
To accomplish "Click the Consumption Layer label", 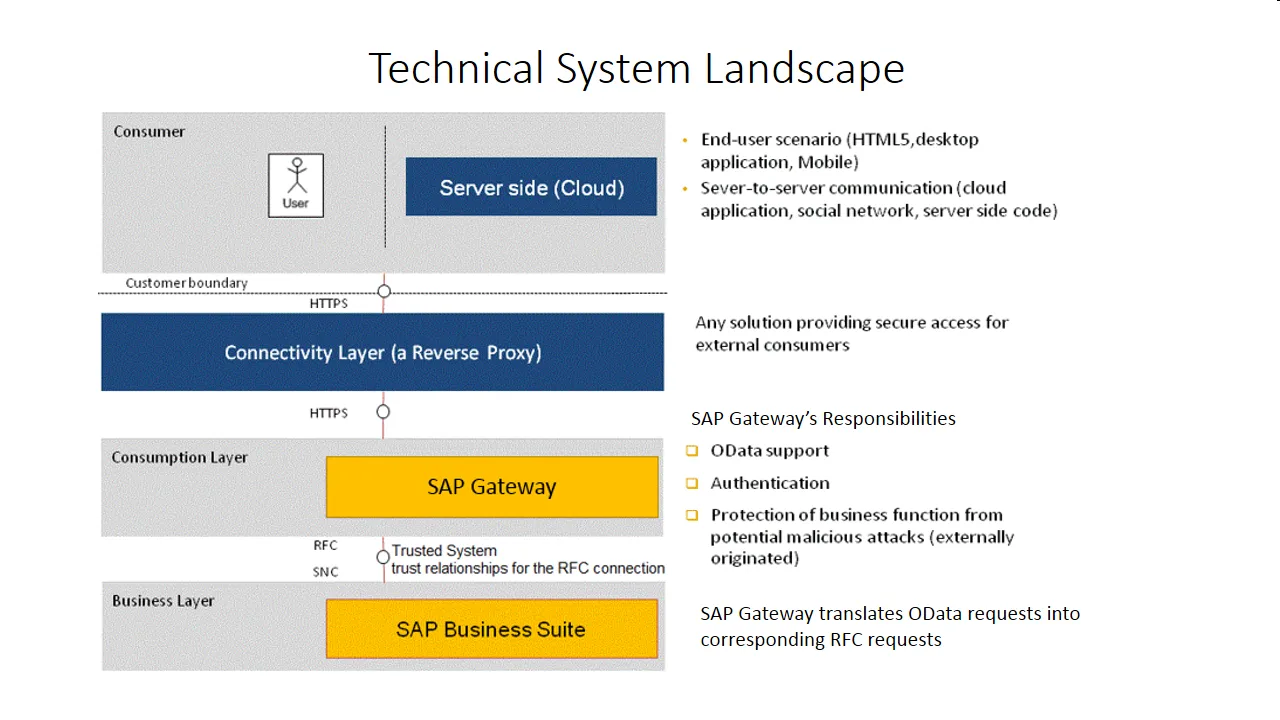I will pyautogui.click(x=179, y=457).
